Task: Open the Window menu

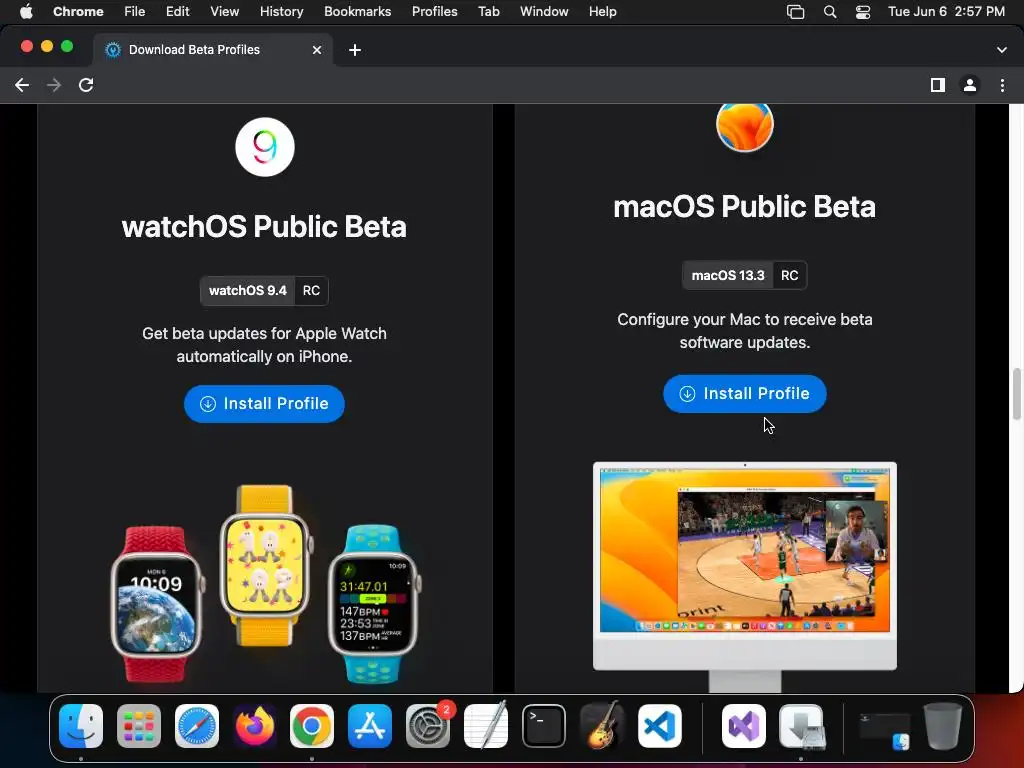Action: tap(544, 12)
